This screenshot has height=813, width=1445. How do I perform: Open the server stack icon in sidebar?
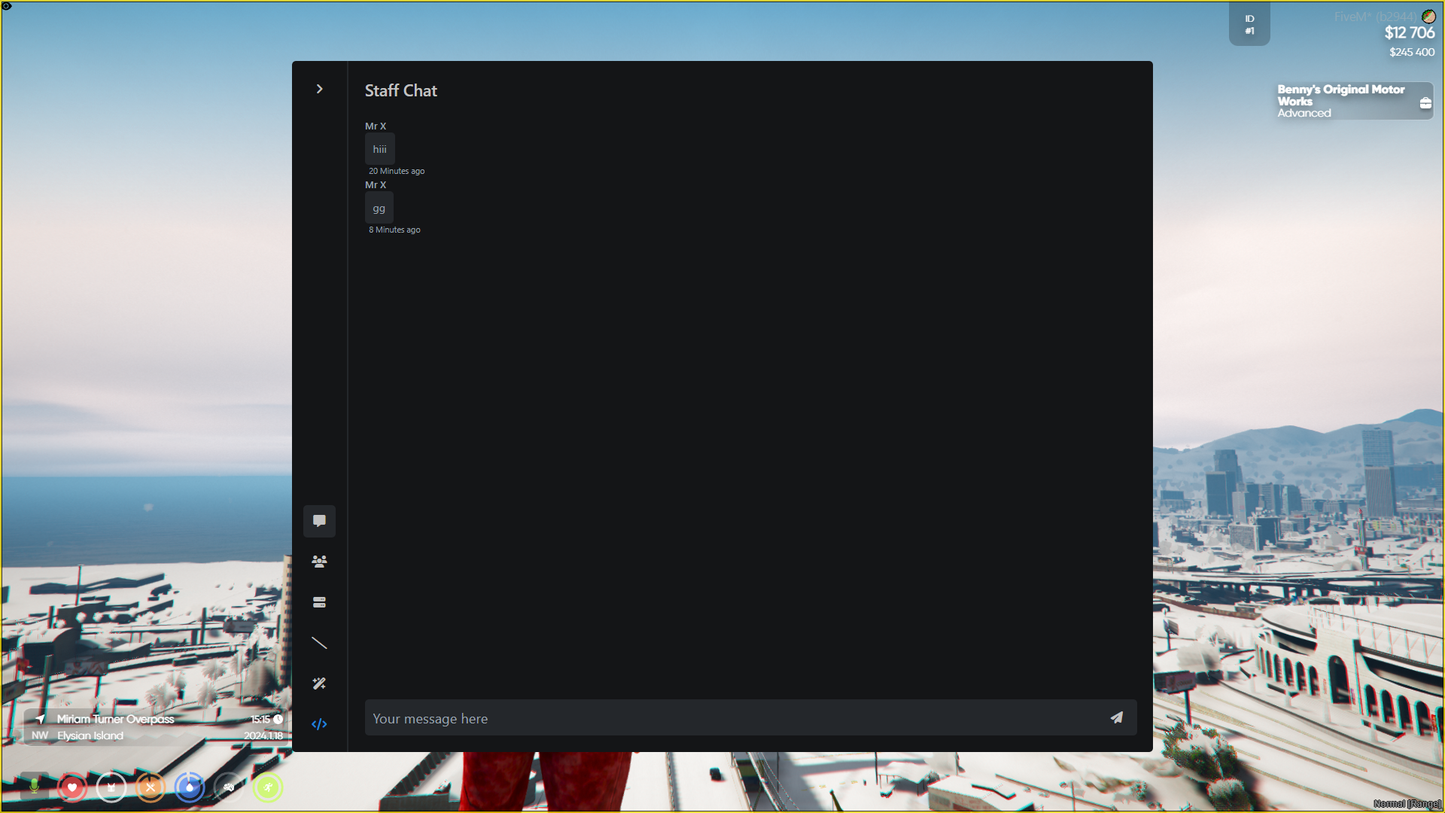click(320, 603)
